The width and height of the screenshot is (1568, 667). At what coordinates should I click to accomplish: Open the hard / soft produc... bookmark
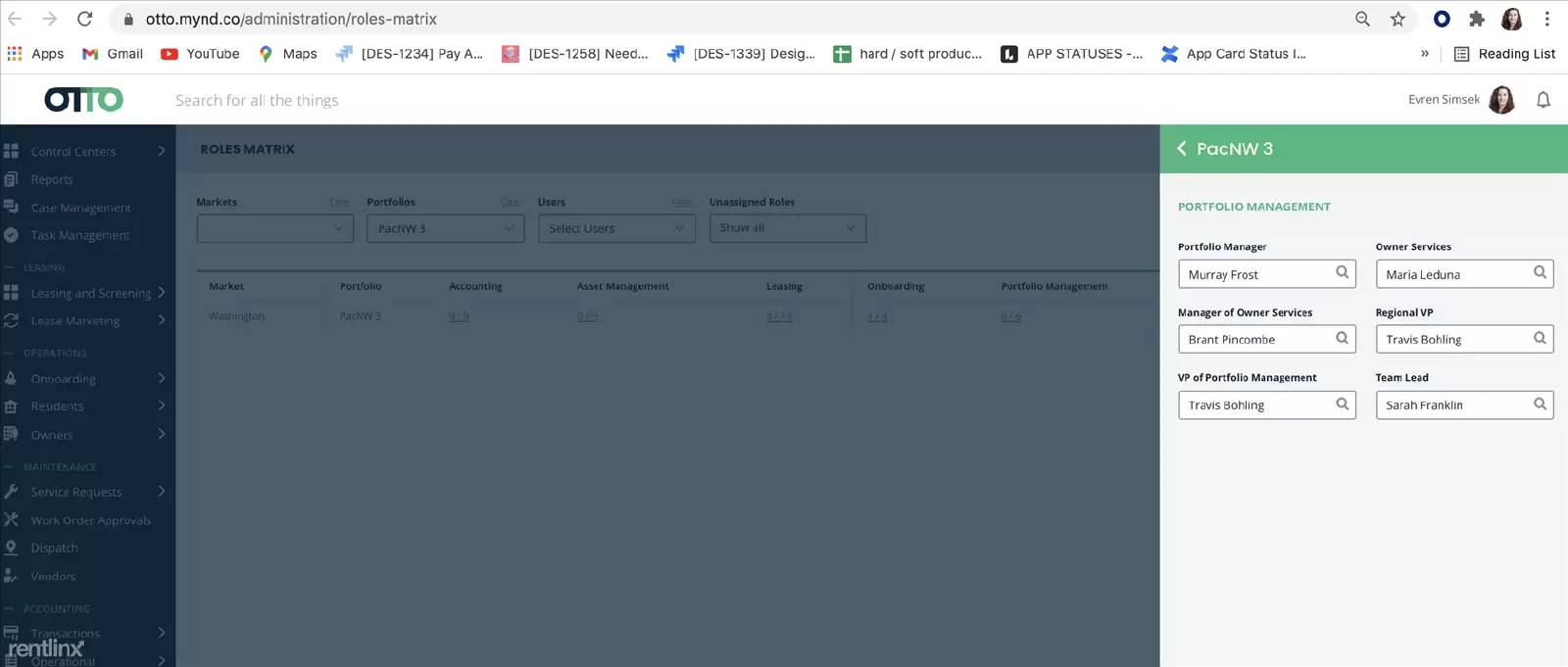907,54
